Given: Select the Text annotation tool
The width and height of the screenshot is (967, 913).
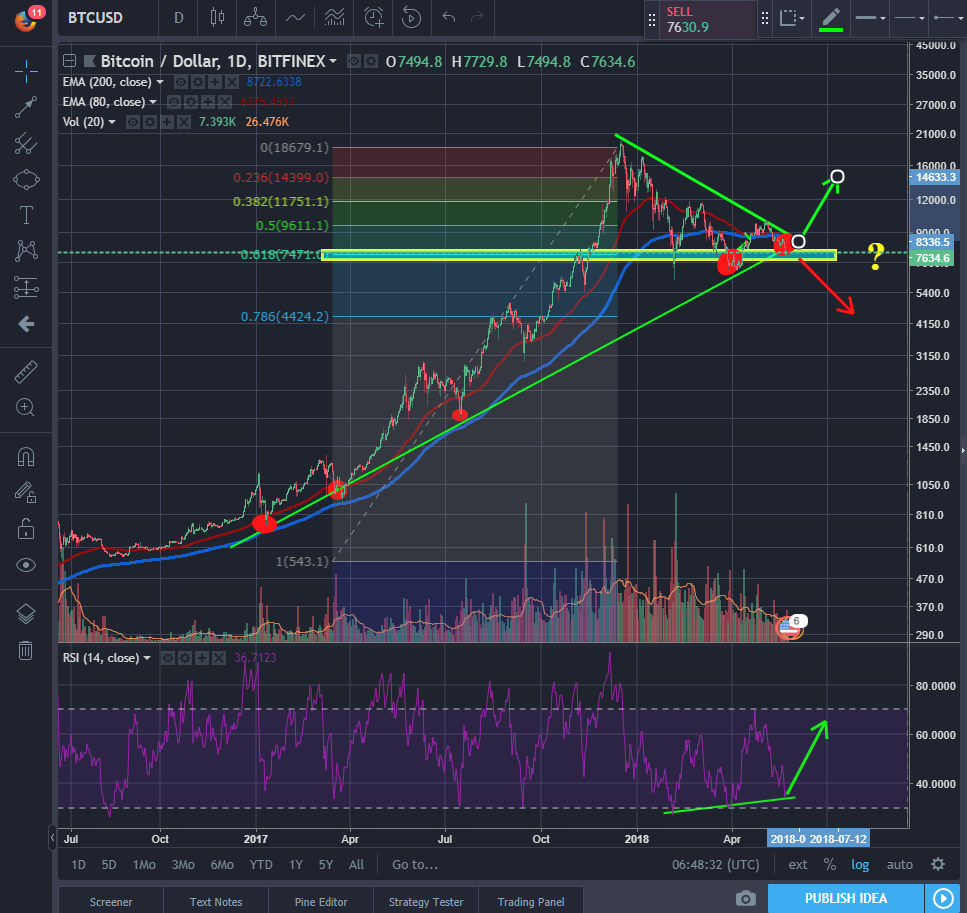Looking at the screenshot, I should (26, 215).
